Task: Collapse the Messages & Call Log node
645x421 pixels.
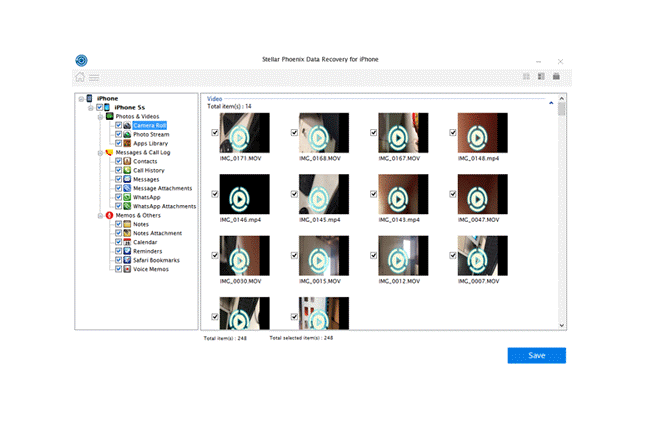Action: tap(100, 153)
